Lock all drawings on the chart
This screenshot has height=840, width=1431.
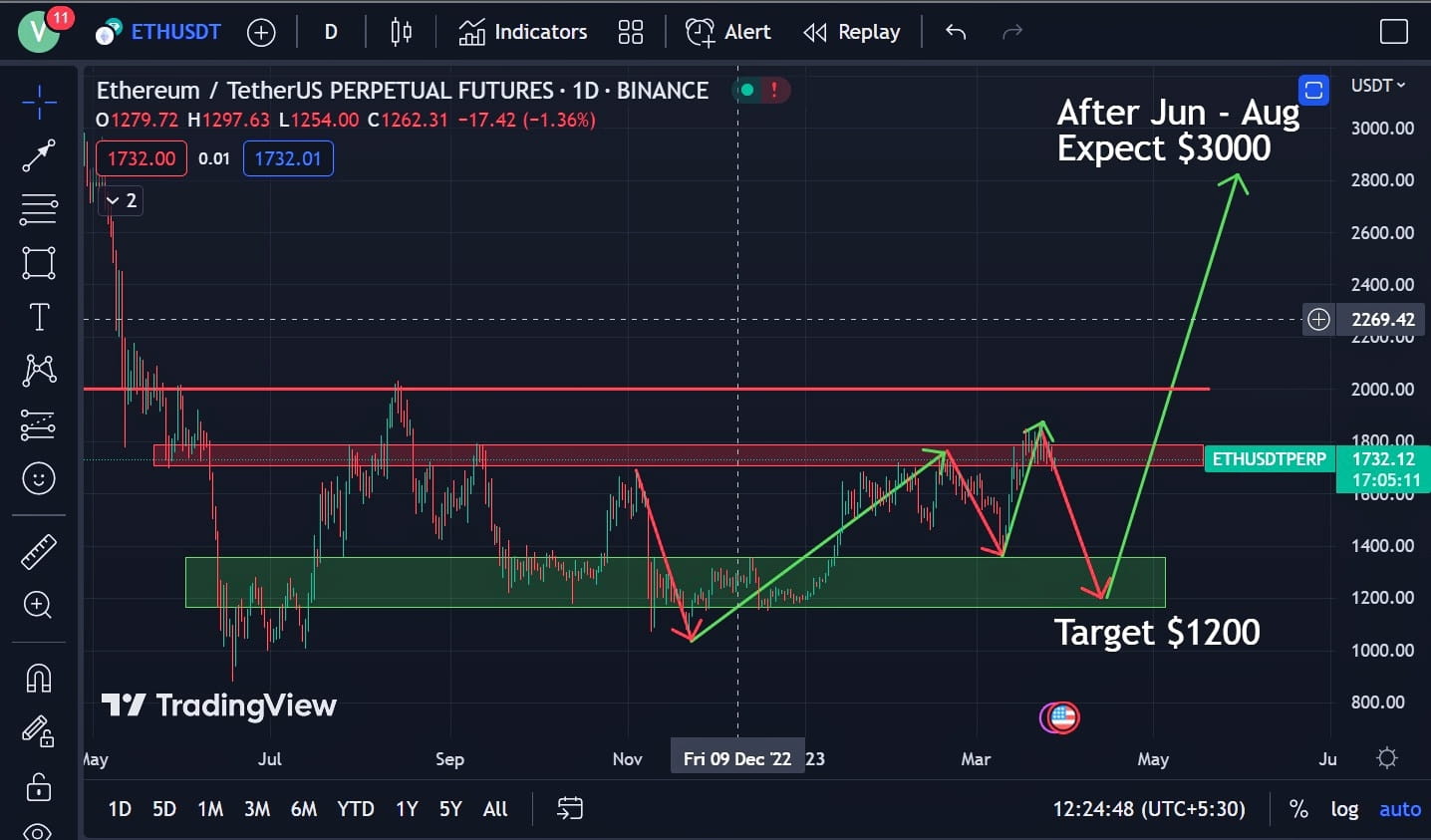(38, 787)
